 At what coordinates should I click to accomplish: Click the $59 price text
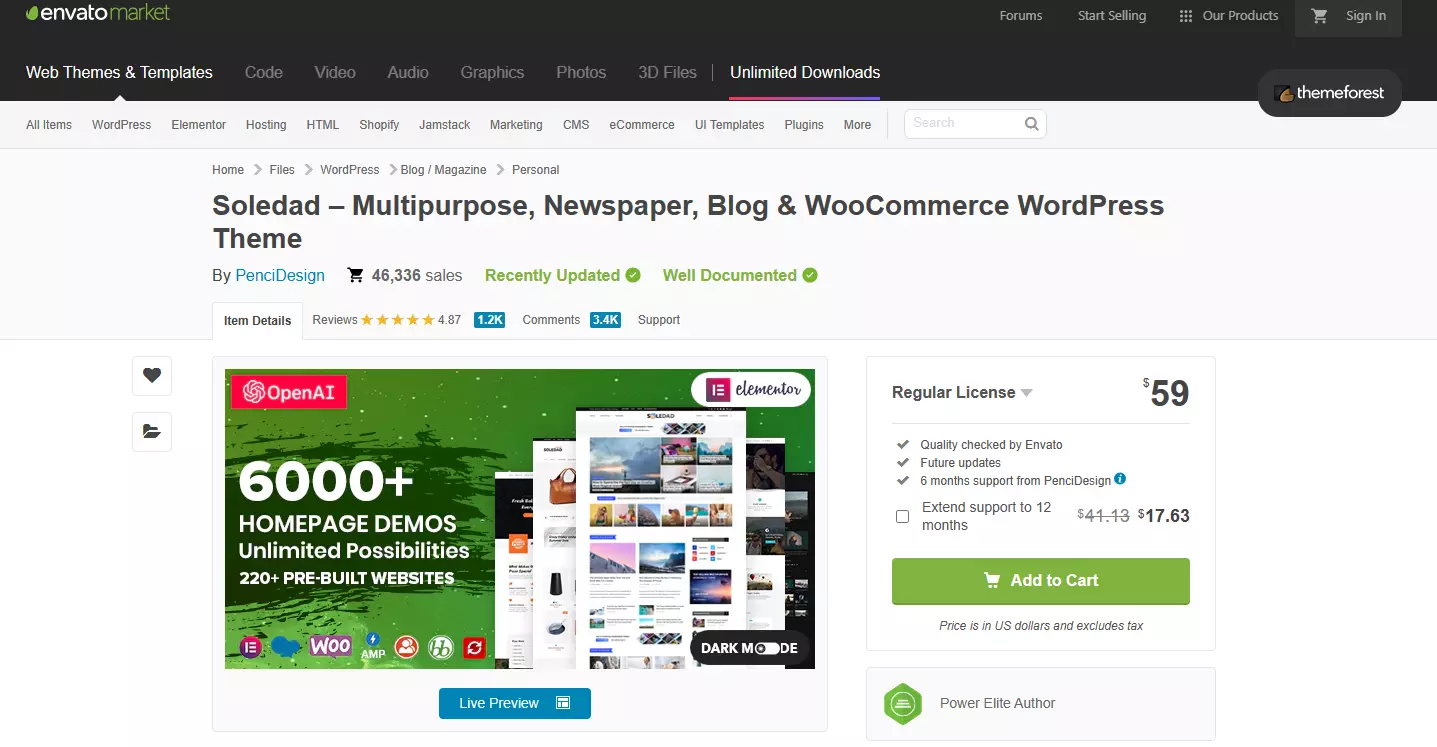1166,393
